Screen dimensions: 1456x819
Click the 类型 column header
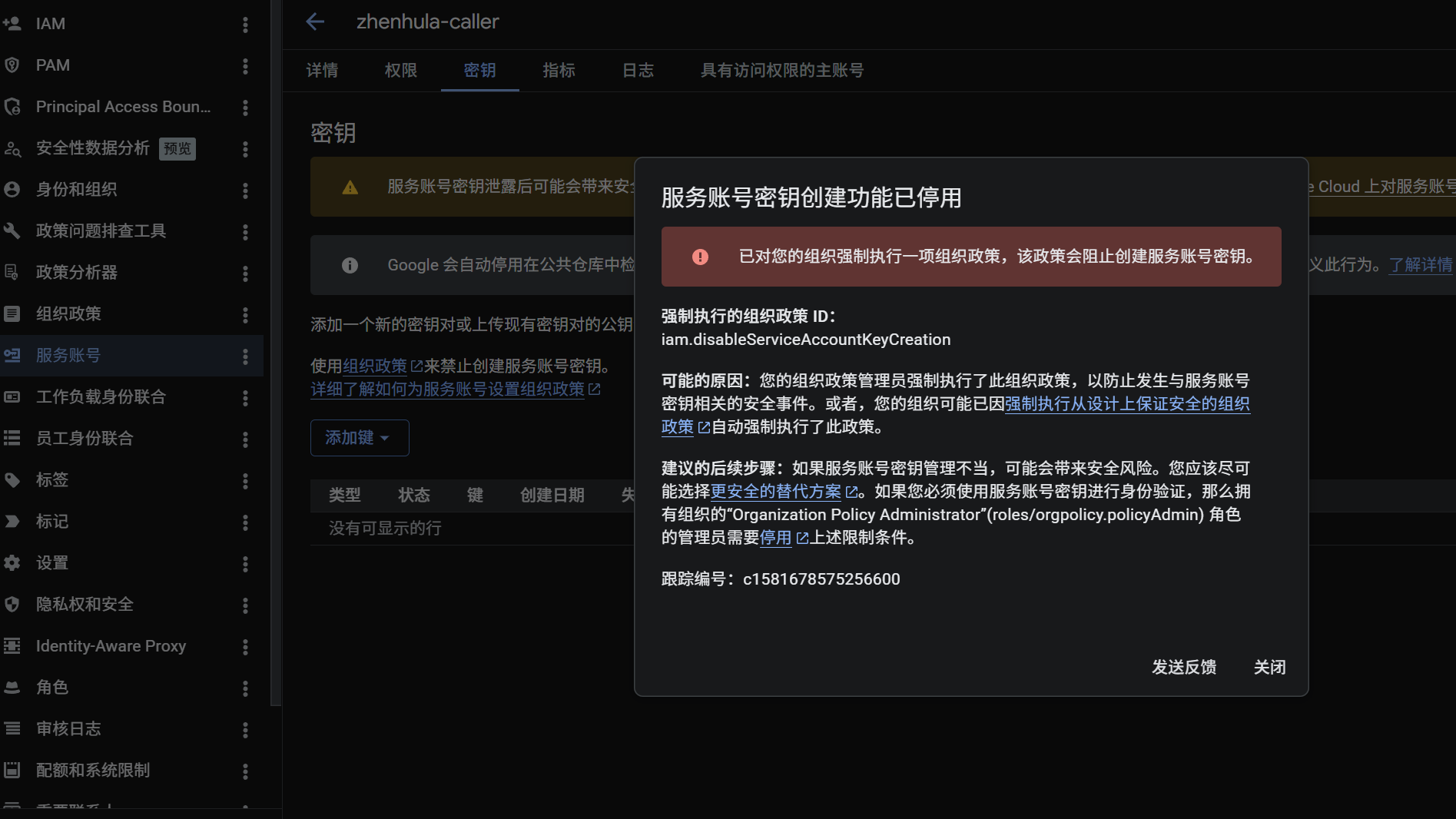344,496
